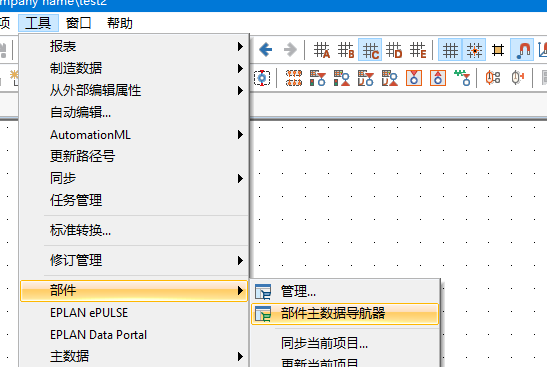Open 部件主数据导航器 in the submenu

(x=345, y=314)
